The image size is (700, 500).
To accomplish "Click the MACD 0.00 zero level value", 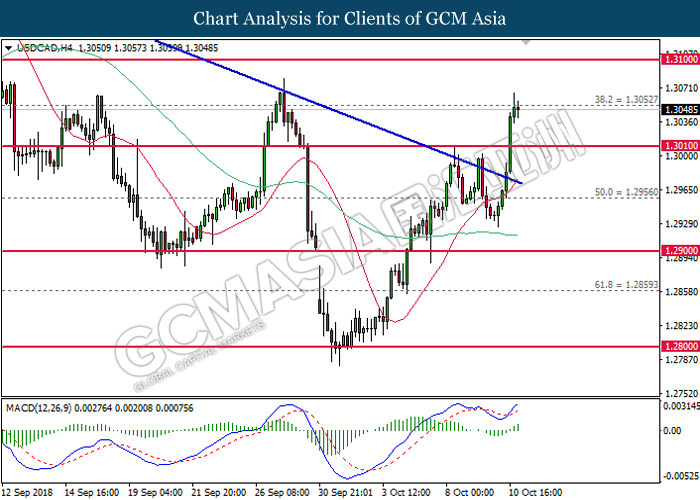I will coord(672,430).
